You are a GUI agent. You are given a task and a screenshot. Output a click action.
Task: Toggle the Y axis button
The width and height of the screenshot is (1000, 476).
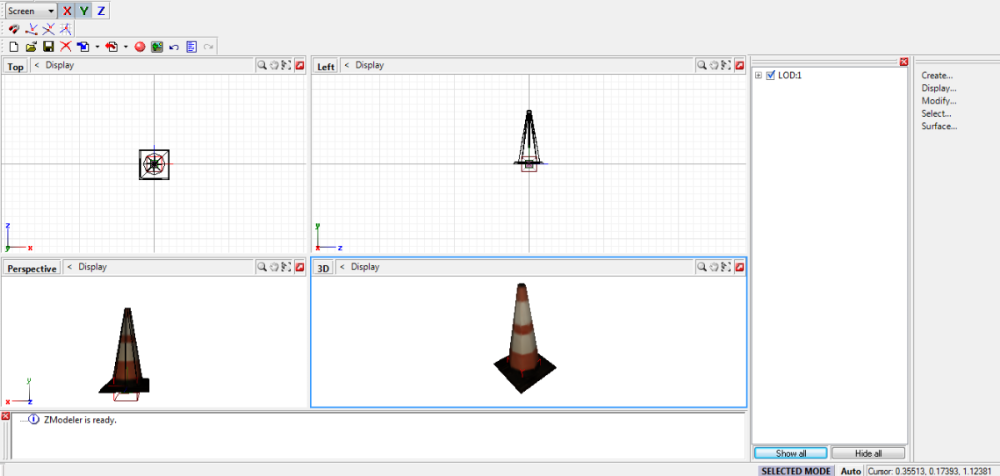pyautogui.click(x=84, y=11)
